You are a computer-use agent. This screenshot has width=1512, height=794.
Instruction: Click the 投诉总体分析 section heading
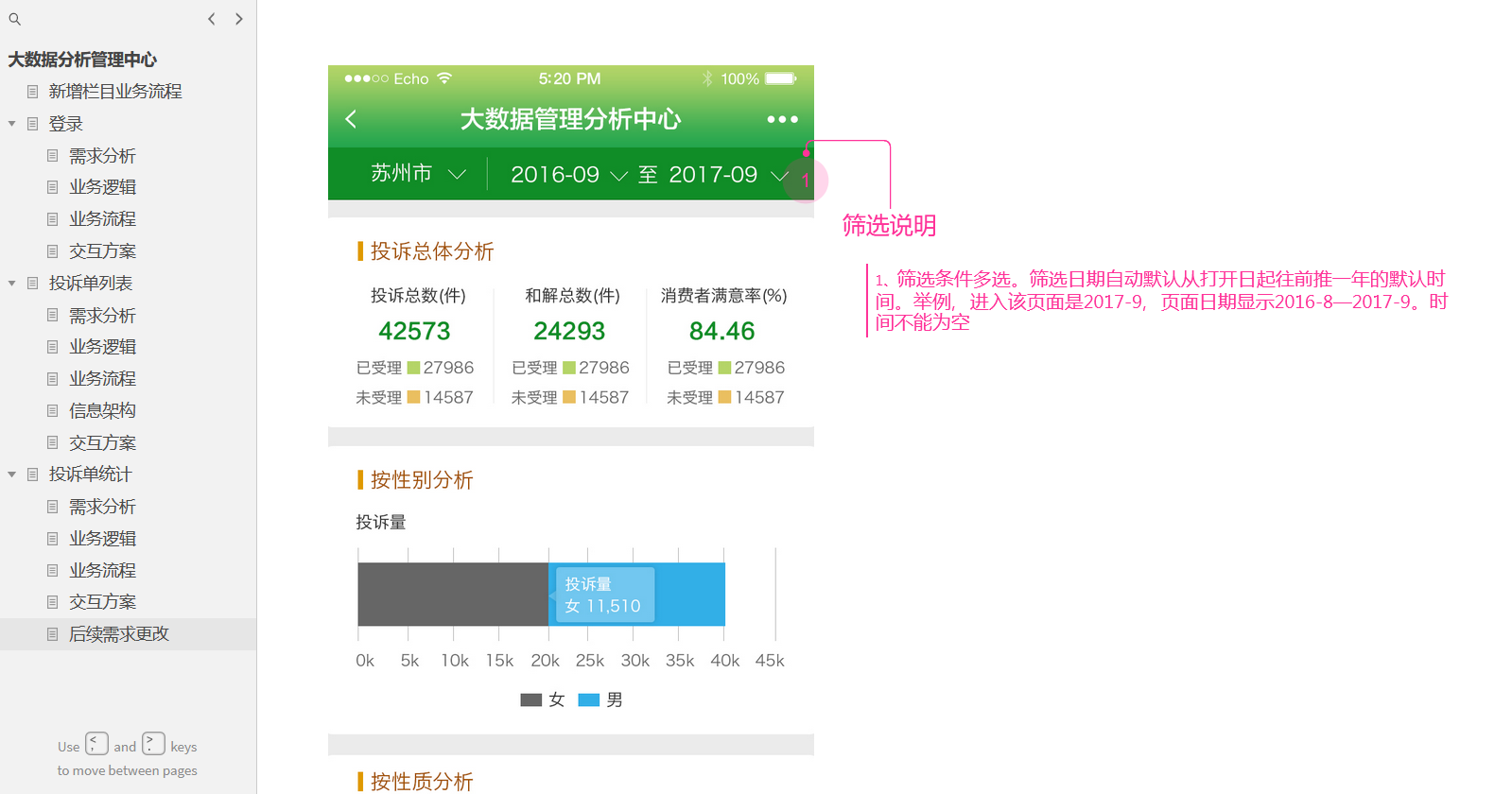(x=431, y=251)
